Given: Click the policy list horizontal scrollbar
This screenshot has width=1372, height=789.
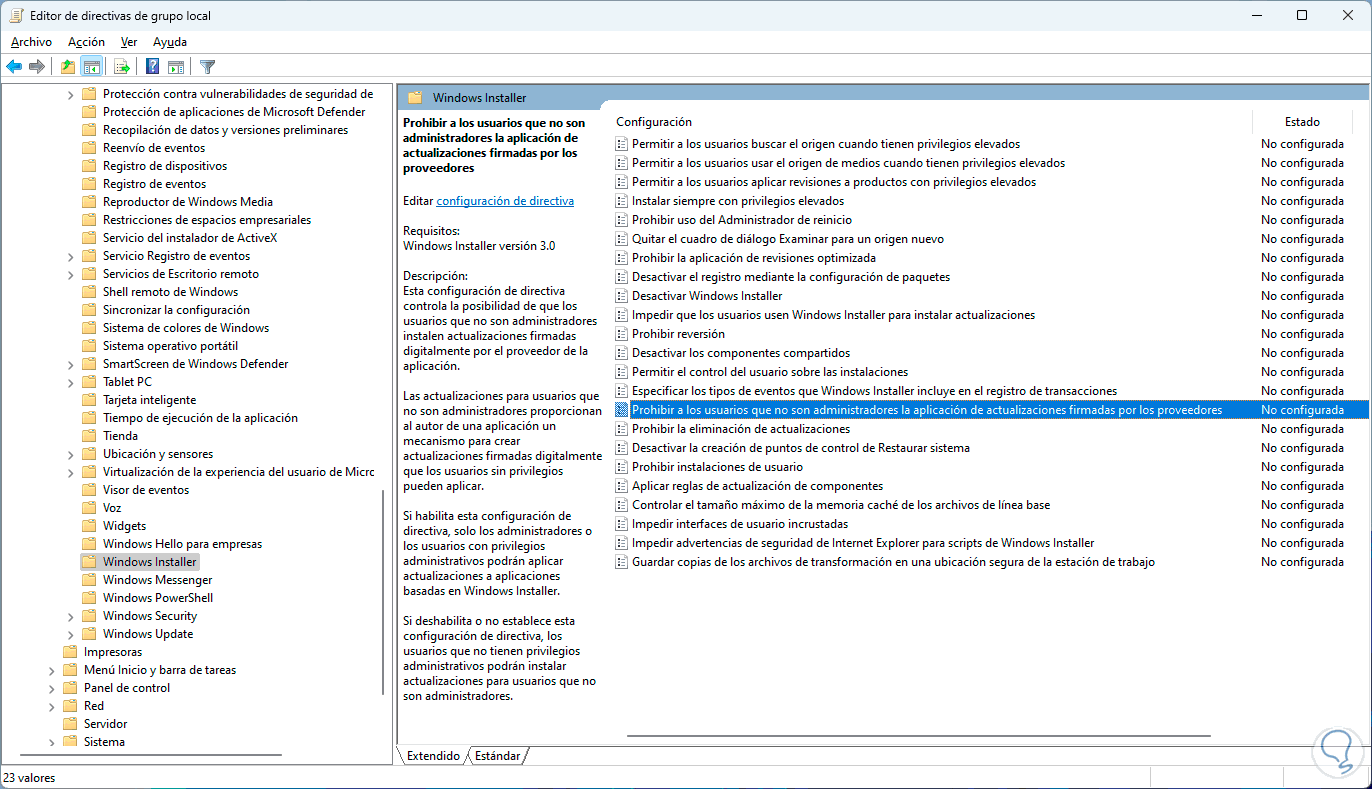Looking at the screenshot, I should (919, 737).
